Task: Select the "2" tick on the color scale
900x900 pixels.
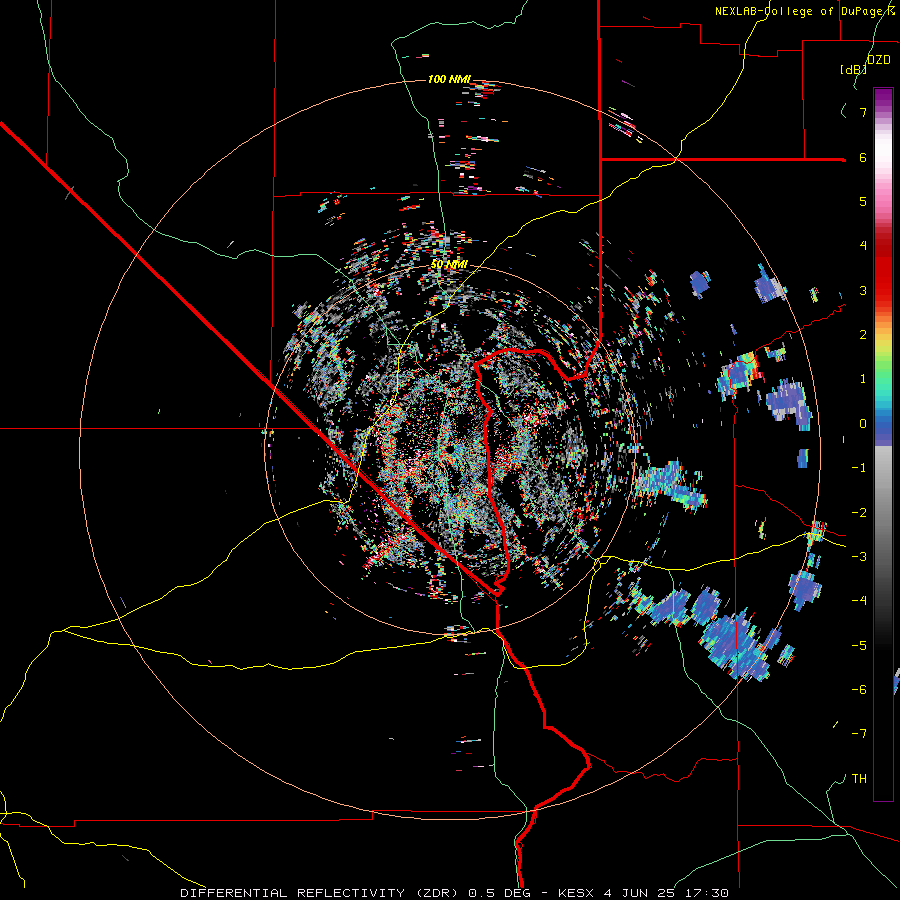Action: click(x=863, y=335)
